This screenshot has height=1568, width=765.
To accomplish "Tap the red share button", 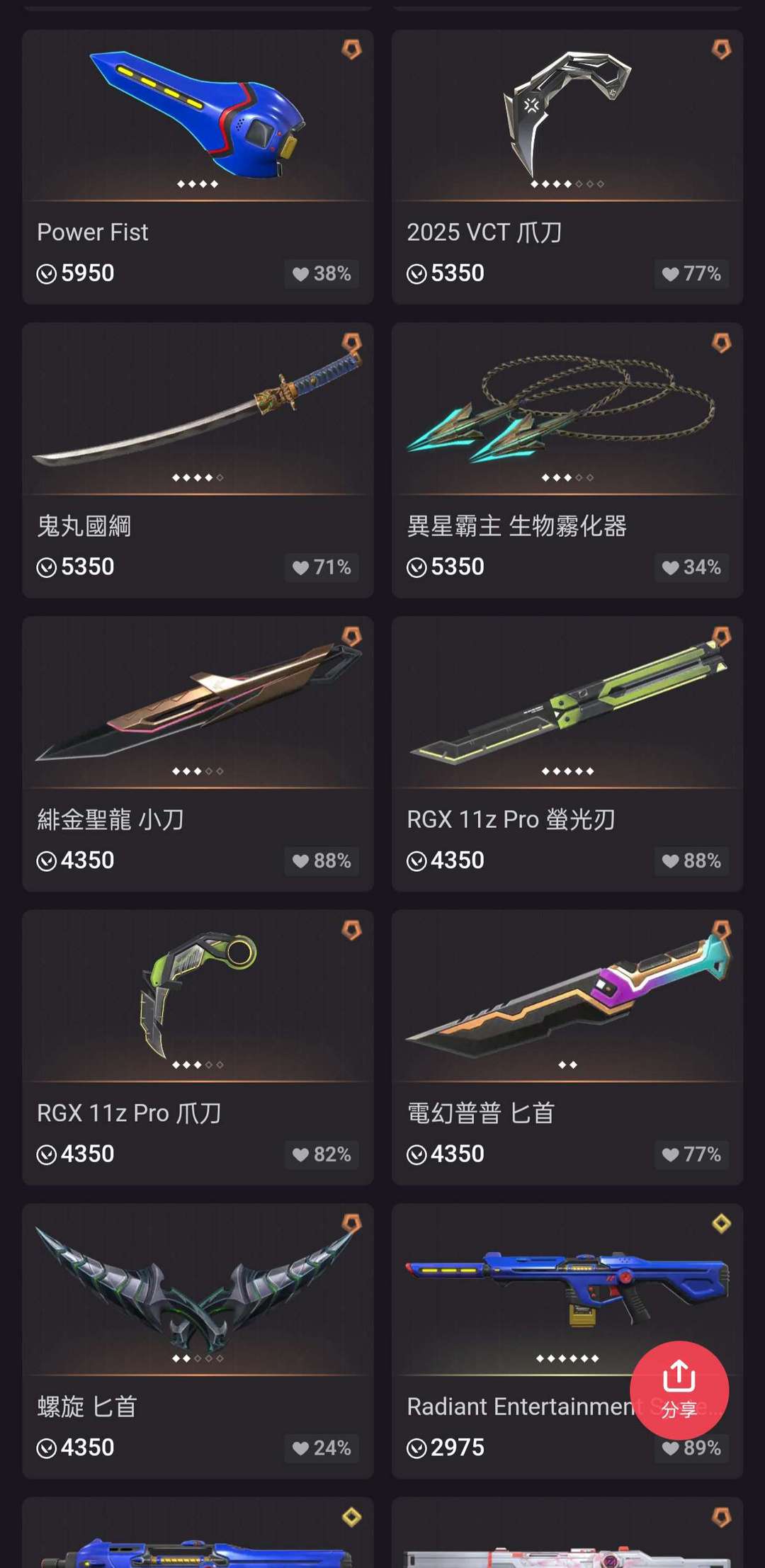I will [x=679, y=1390].
